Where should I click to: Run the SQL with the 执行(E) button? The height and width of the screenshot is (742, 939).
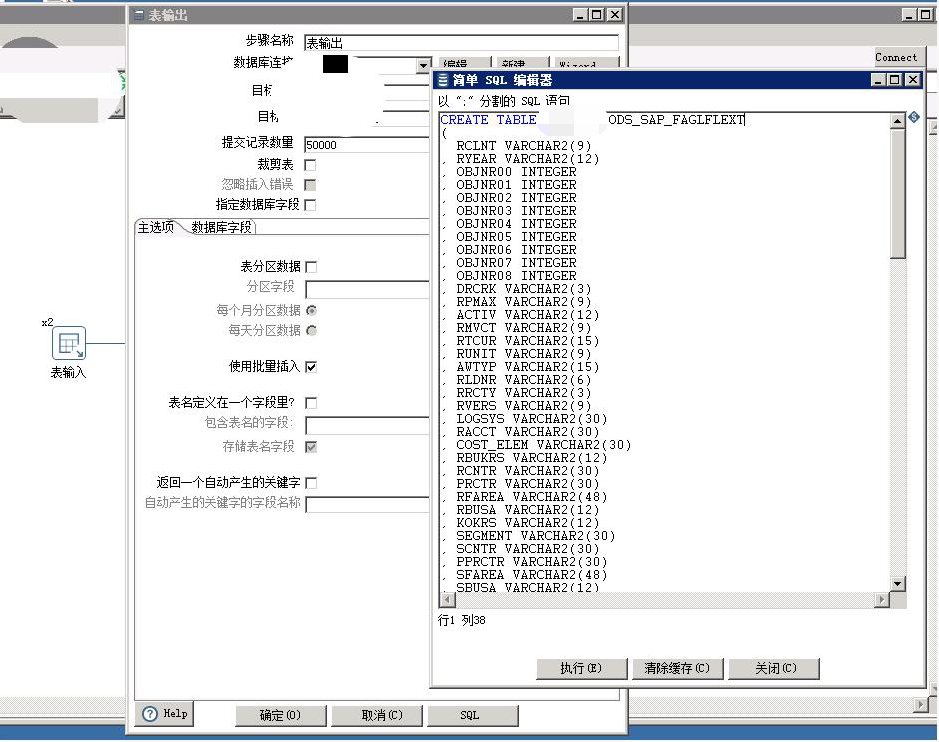pos(581,668)
